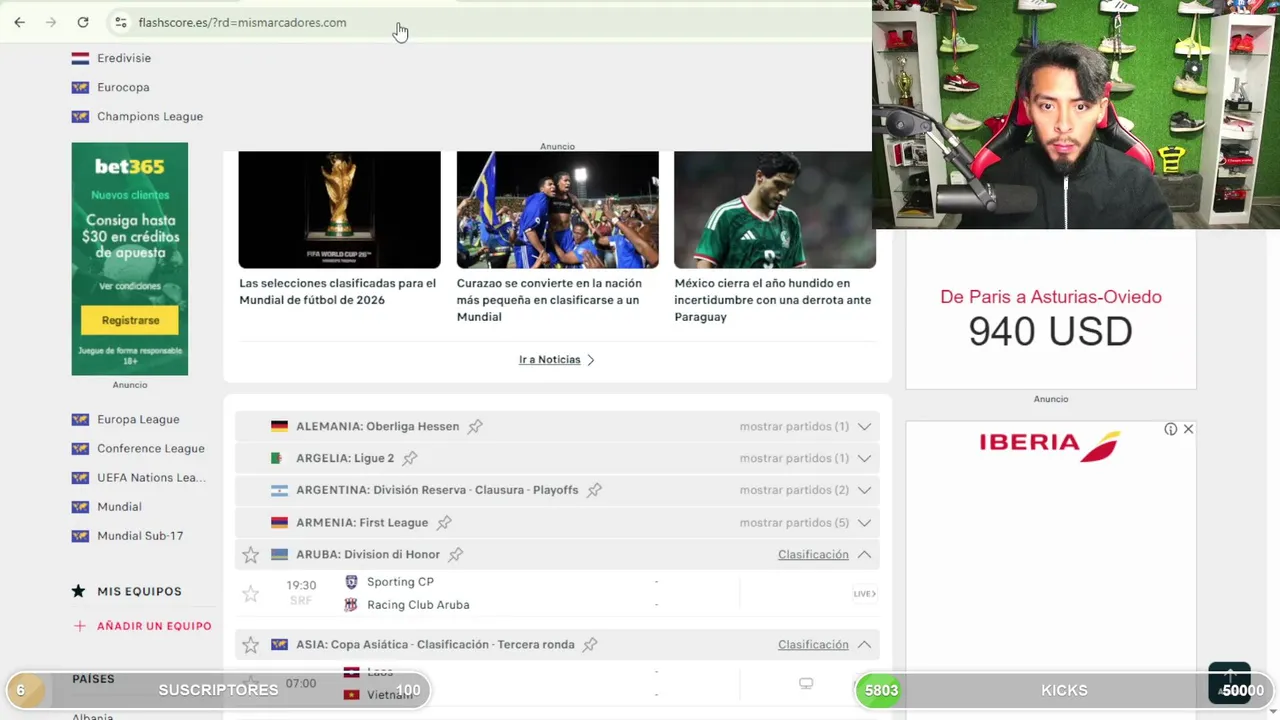Open Mundial Sub-17 in the sidebar
This screenshot has height=720, width=1280.
point(140,535)
